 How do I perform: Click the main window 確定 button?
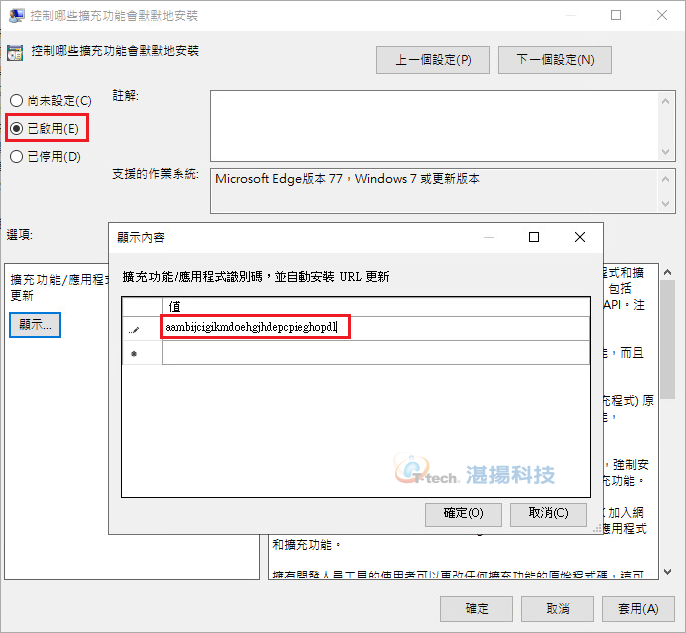pyautogui.click(x=476, y=609)
